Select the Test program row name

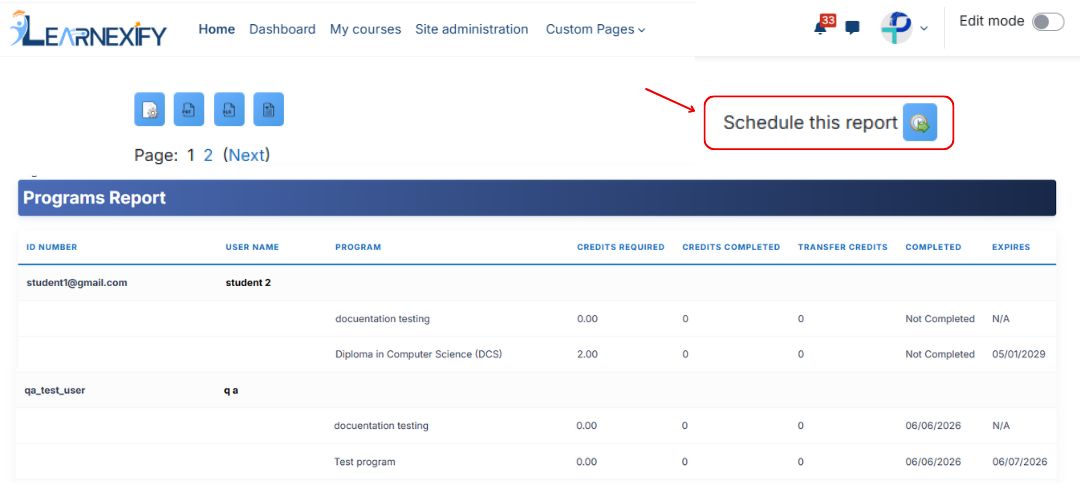365,462
